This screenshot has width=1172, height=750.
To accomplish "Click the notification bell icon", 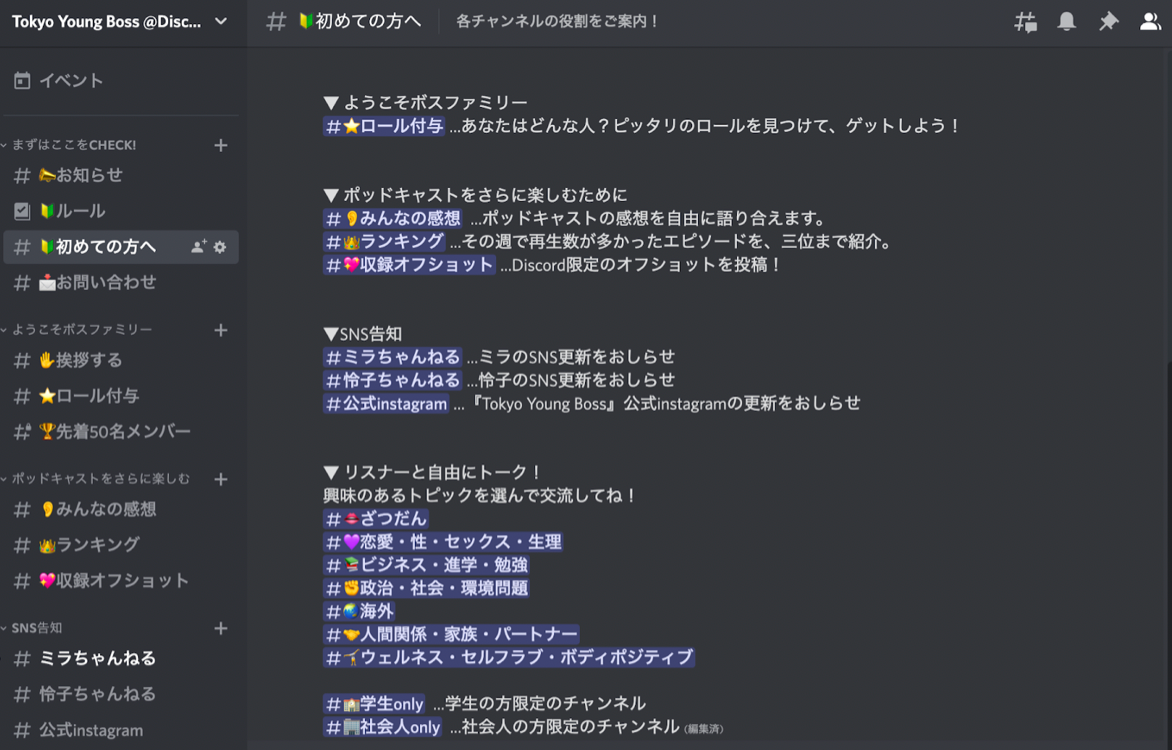I will coord(1067,22).
